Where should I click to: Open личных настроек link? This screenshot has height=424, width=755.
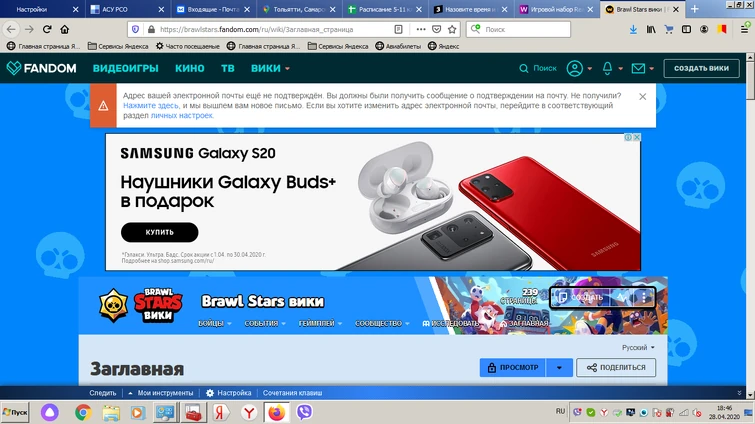point(182,116)
